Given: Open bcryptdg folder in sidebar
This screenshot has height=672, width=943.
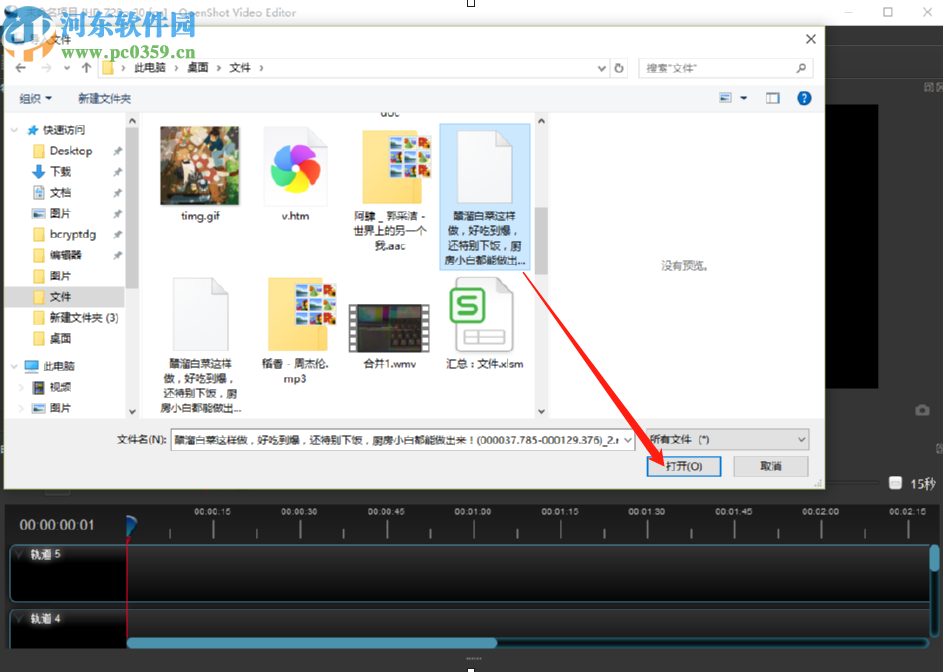Looking at the screenshot, I should tap(73, 234).
